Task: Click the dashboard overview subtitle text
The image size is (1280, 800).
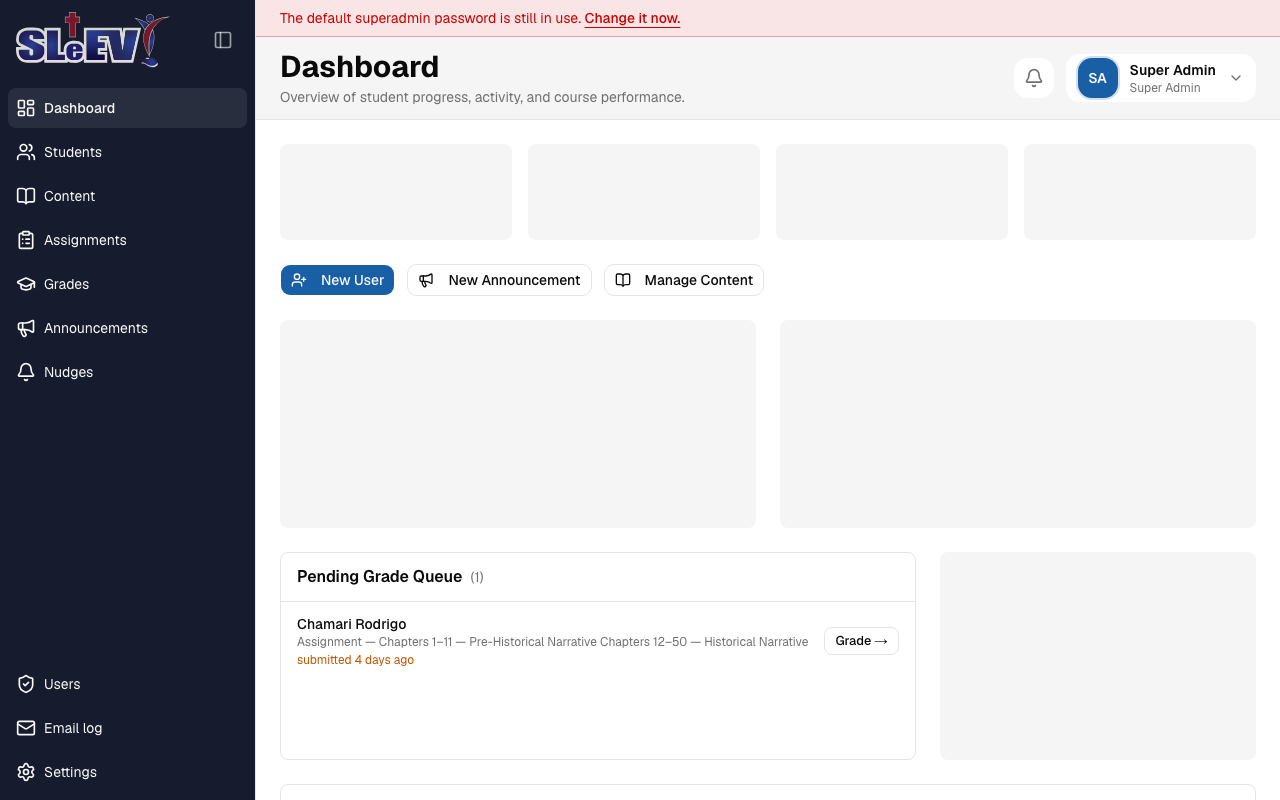Action: (482, 97)
